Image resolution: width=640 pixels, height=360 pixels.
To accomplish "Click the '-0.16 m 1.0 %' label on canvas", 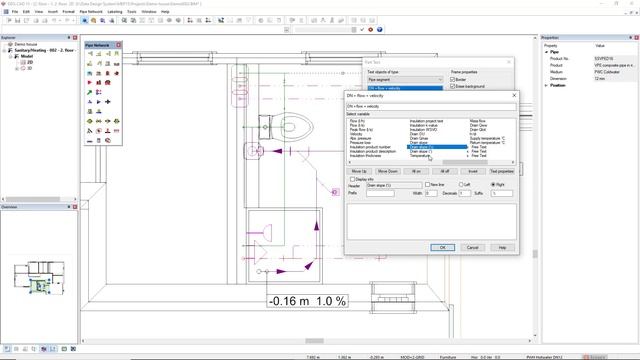I will tap(307, 301).
